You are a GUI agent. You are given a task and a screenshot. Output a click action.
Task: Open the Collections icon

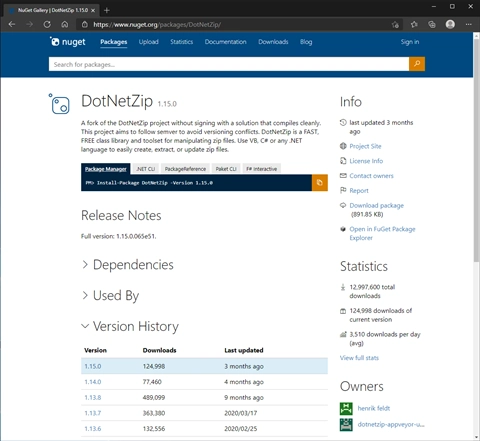point(432,24)
